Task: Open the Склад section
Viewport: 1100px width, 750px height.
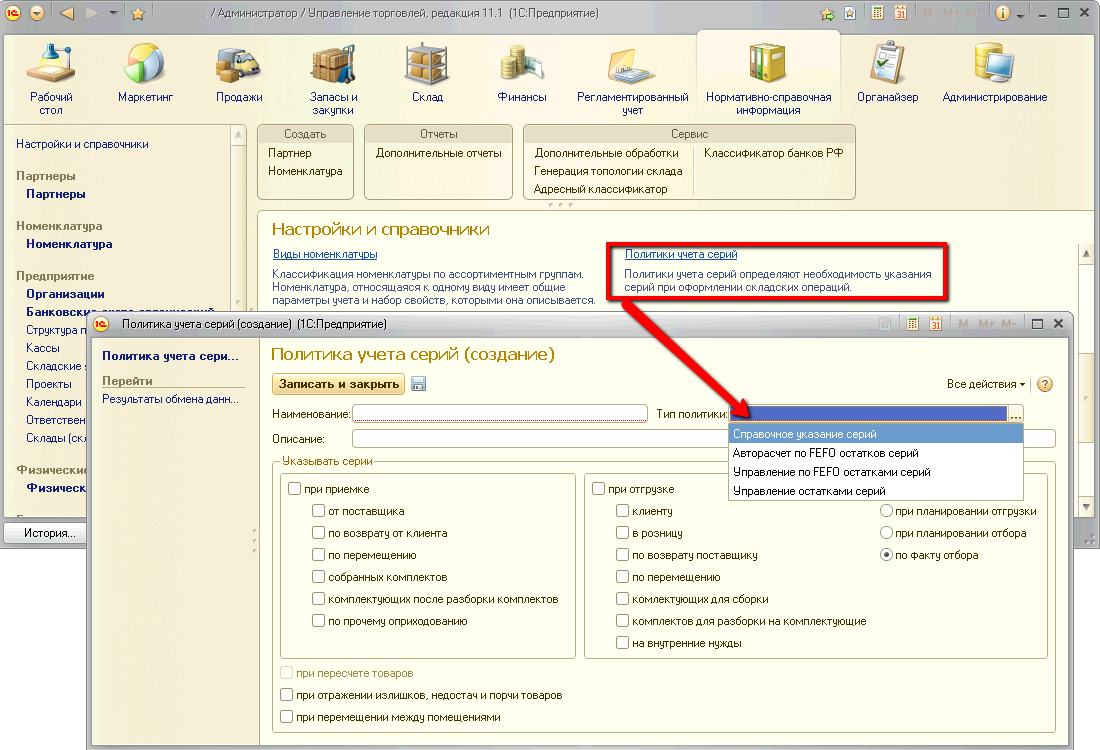Action: tap(427, 72)
